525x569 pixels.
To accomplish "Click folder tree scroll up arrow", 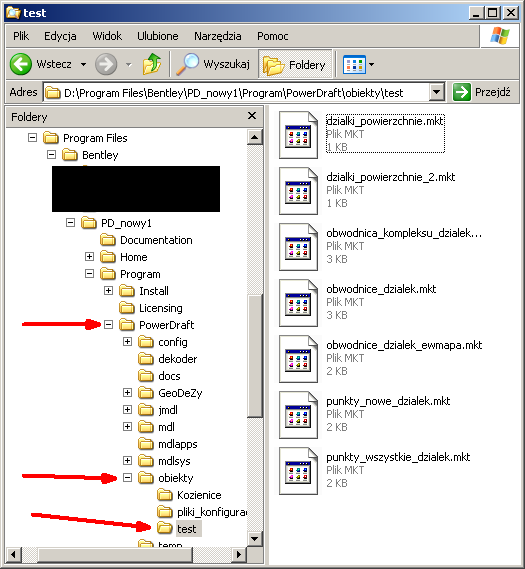I will [255, 137].
